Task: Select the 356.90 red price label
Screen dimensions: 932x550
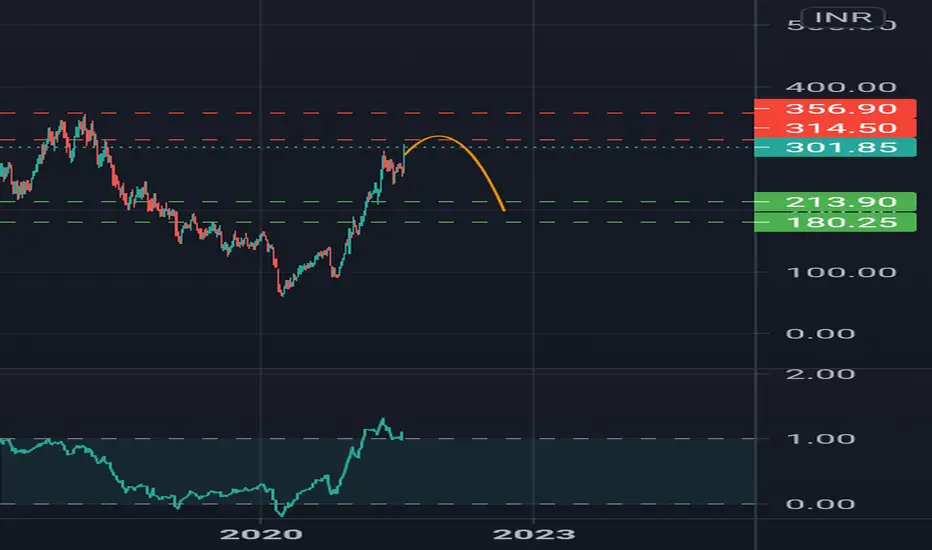Action: click(835, 109)
